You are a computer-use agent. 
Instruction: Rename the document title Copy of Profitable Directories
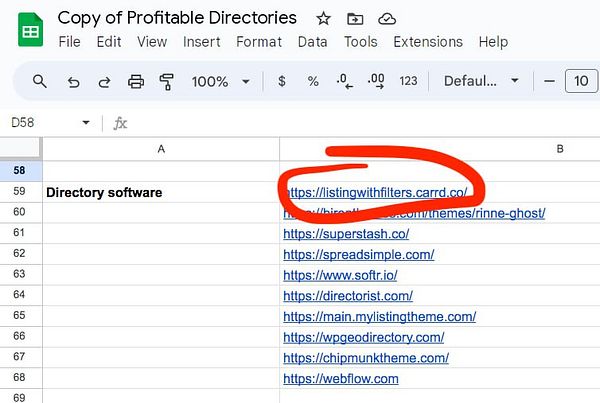click(177, 18)
